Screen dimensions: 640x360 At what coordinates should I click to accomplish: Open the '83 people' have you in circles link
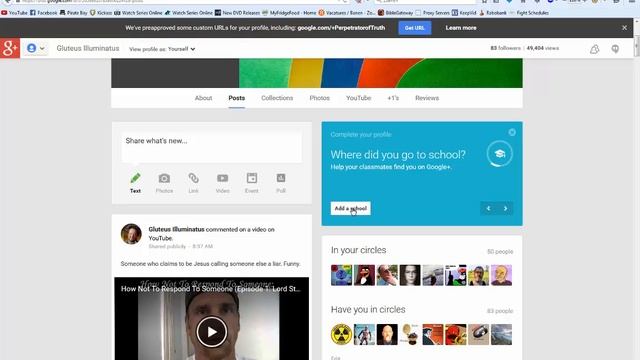500,311
